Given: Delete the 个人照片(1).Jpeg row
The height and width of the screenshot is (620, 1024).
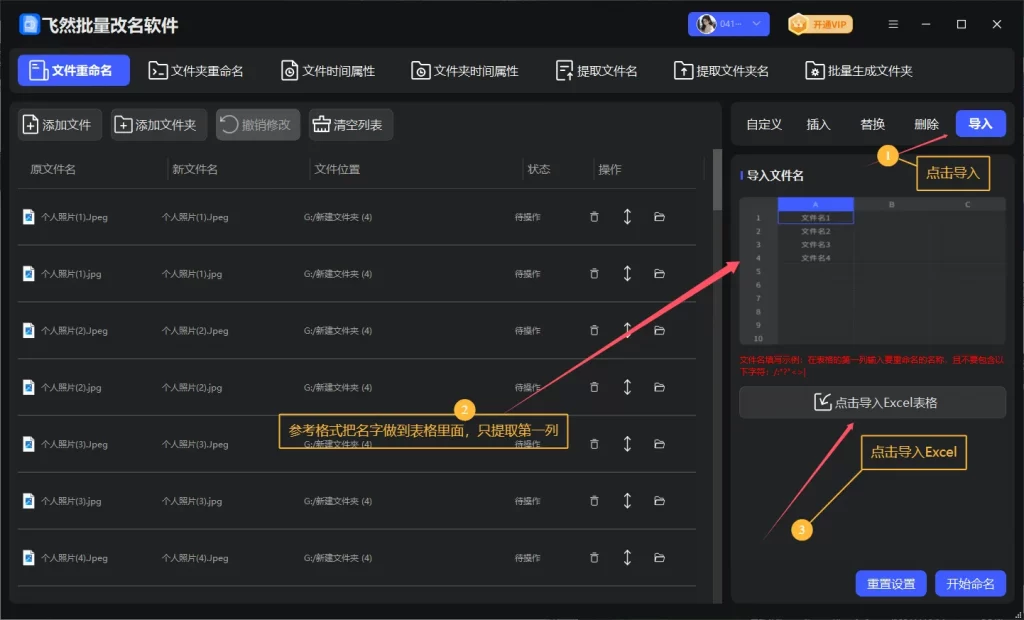Looking at the screenshot, I should point(594,217).
